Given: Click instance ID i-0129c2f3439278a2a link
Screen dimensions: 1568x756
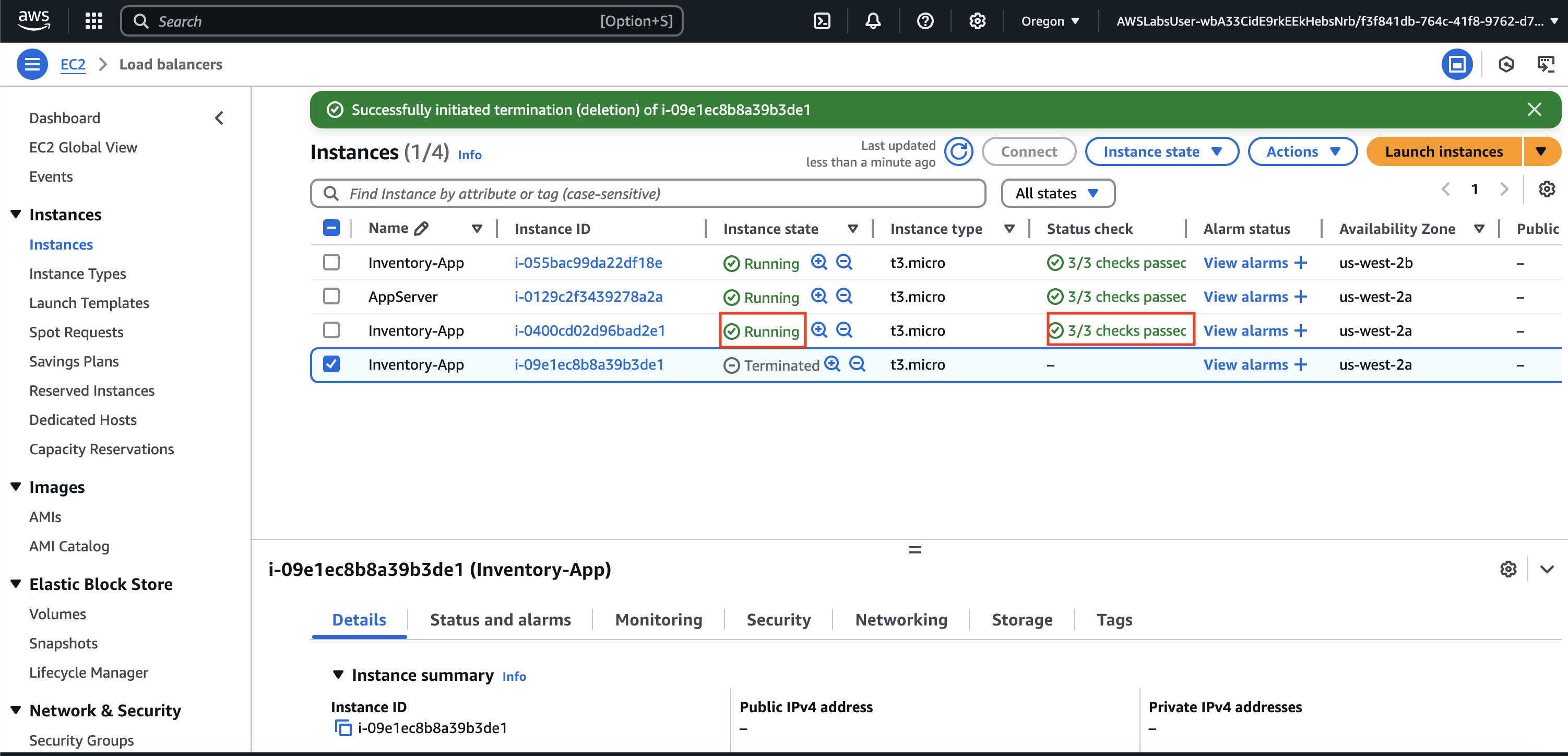Looking at the screenshot, I should (588, 297).
